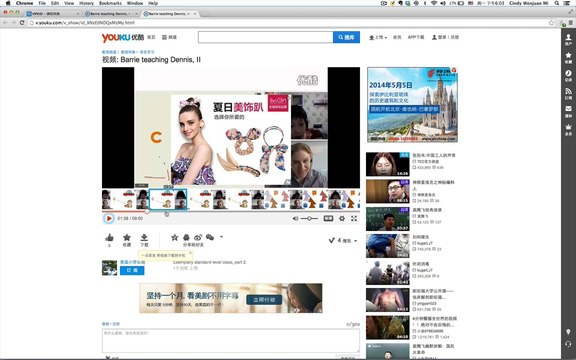Download the video via the download icon
576x360 pixels.
144,238
